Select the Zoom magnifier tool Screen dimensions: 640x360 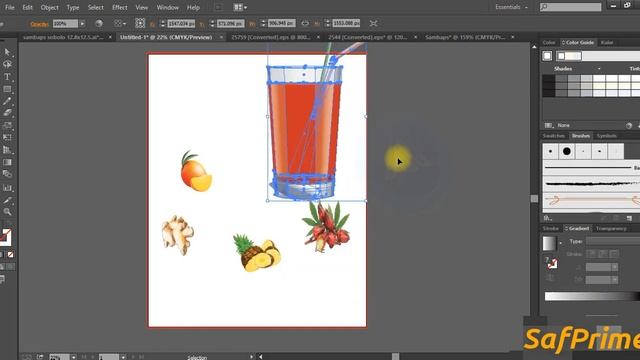7,212
